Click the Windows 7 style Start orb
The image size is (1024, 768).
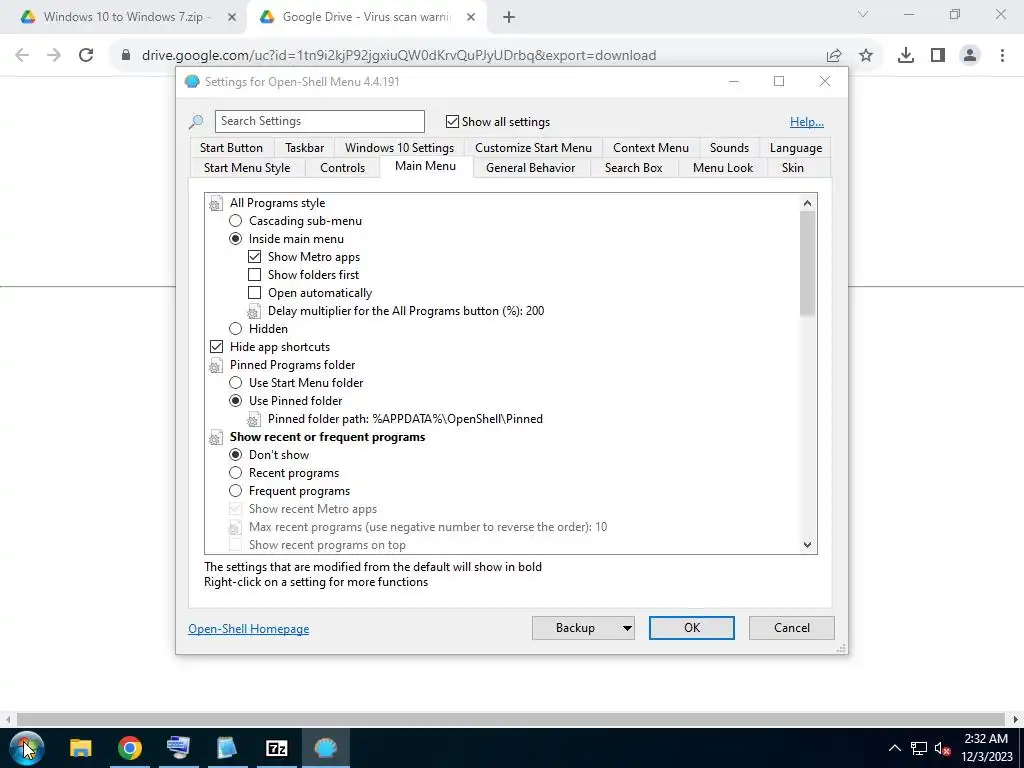pyautogui.click(x=26, y=748)
